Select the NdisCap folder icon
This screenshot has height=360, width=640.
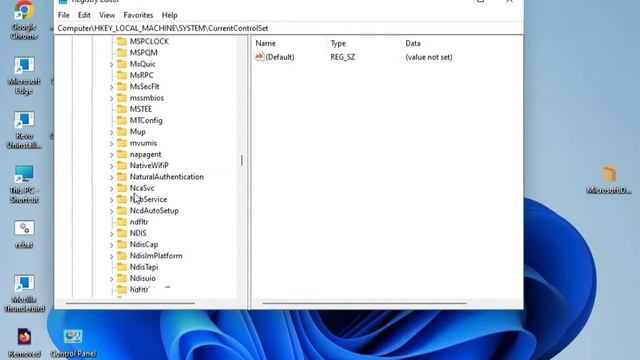click(x=122, y=244)
